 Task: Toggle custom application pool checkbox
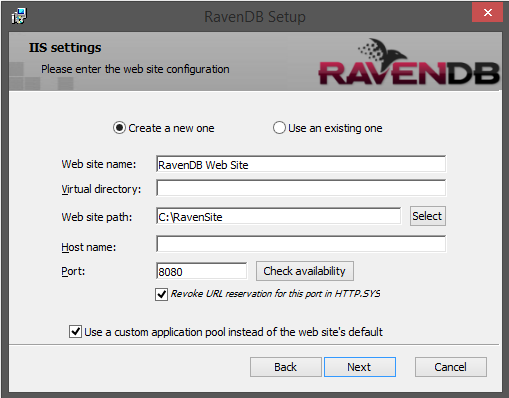[x=75, y=332]
